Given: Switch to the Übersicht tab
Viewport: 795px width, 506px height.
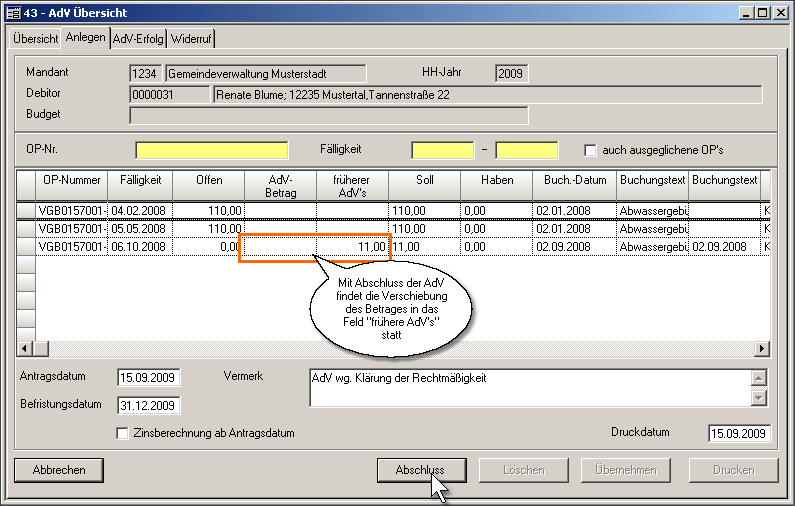Looking at the screenshot, I should 35,38.
